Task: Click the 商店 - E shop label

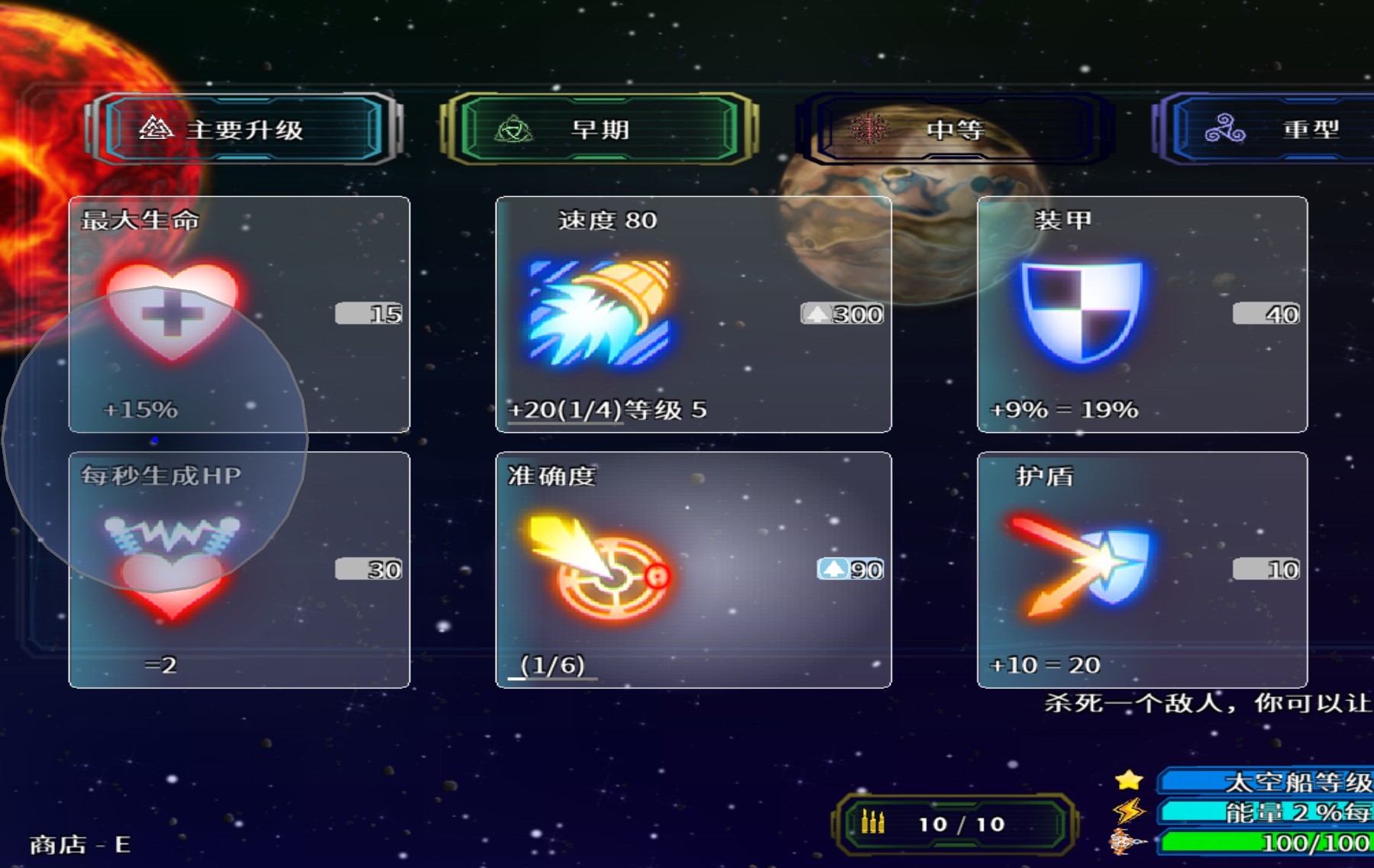Action: coord(80,844)
